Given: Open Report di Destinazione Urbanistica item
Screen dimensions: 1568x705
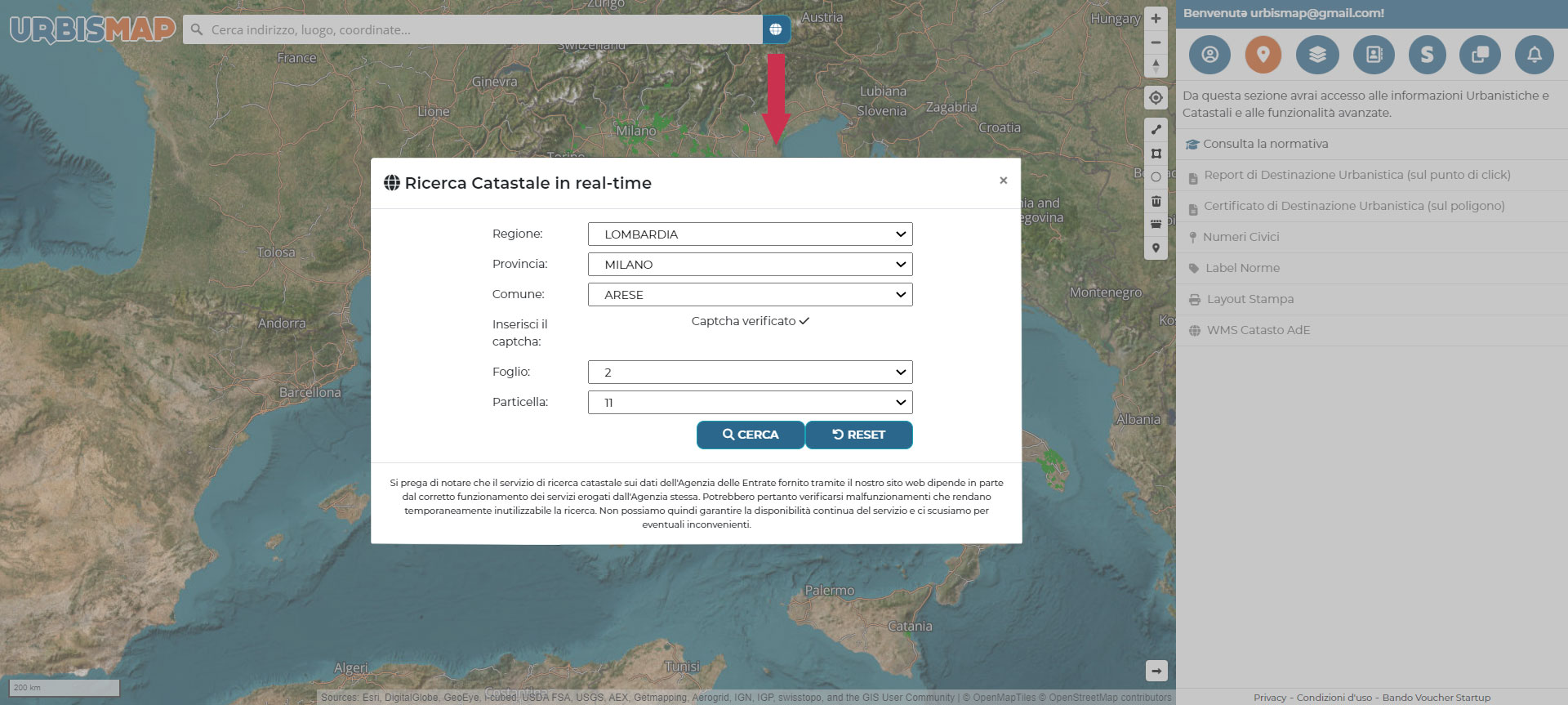Looking at the screenshot, I should [1372, 175].
